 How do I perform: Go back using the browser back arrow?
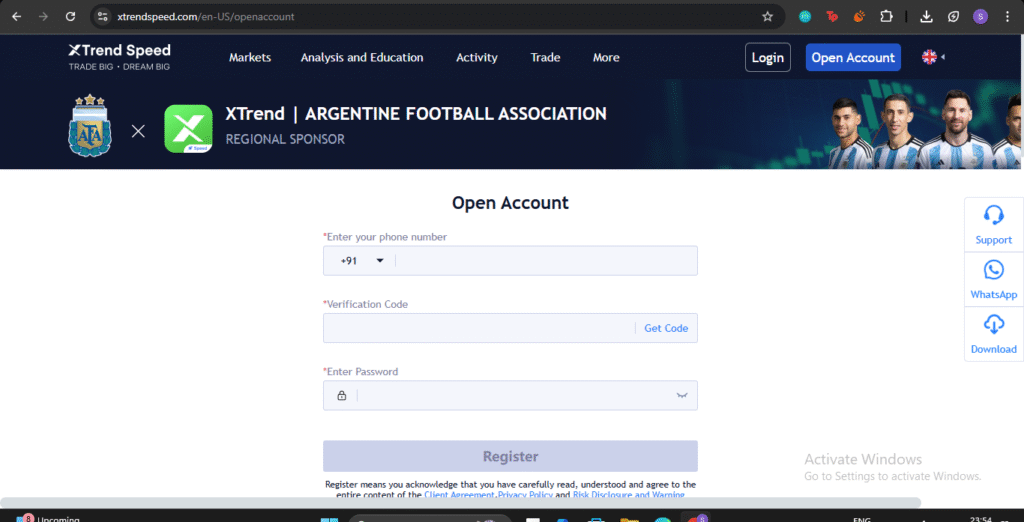(17, 17)
